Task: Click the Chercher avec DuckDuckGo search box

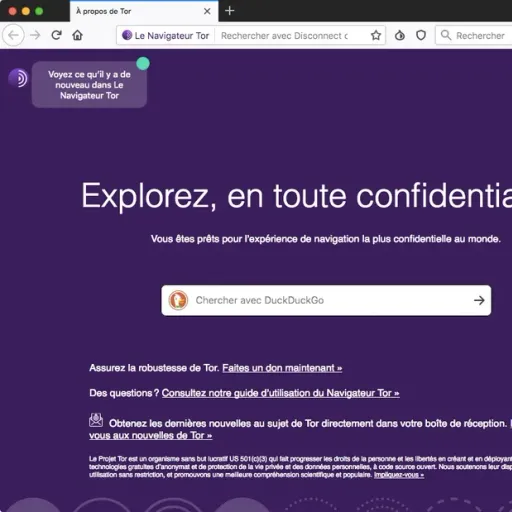Action: click(326, 300)
